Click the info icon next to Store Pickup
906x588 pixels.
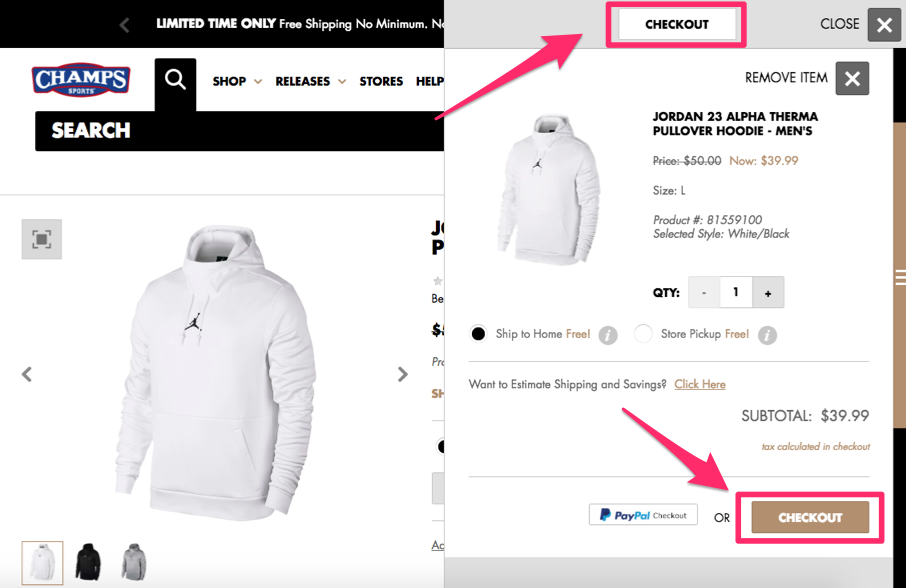pyautogui.click(x=766, y=335)
